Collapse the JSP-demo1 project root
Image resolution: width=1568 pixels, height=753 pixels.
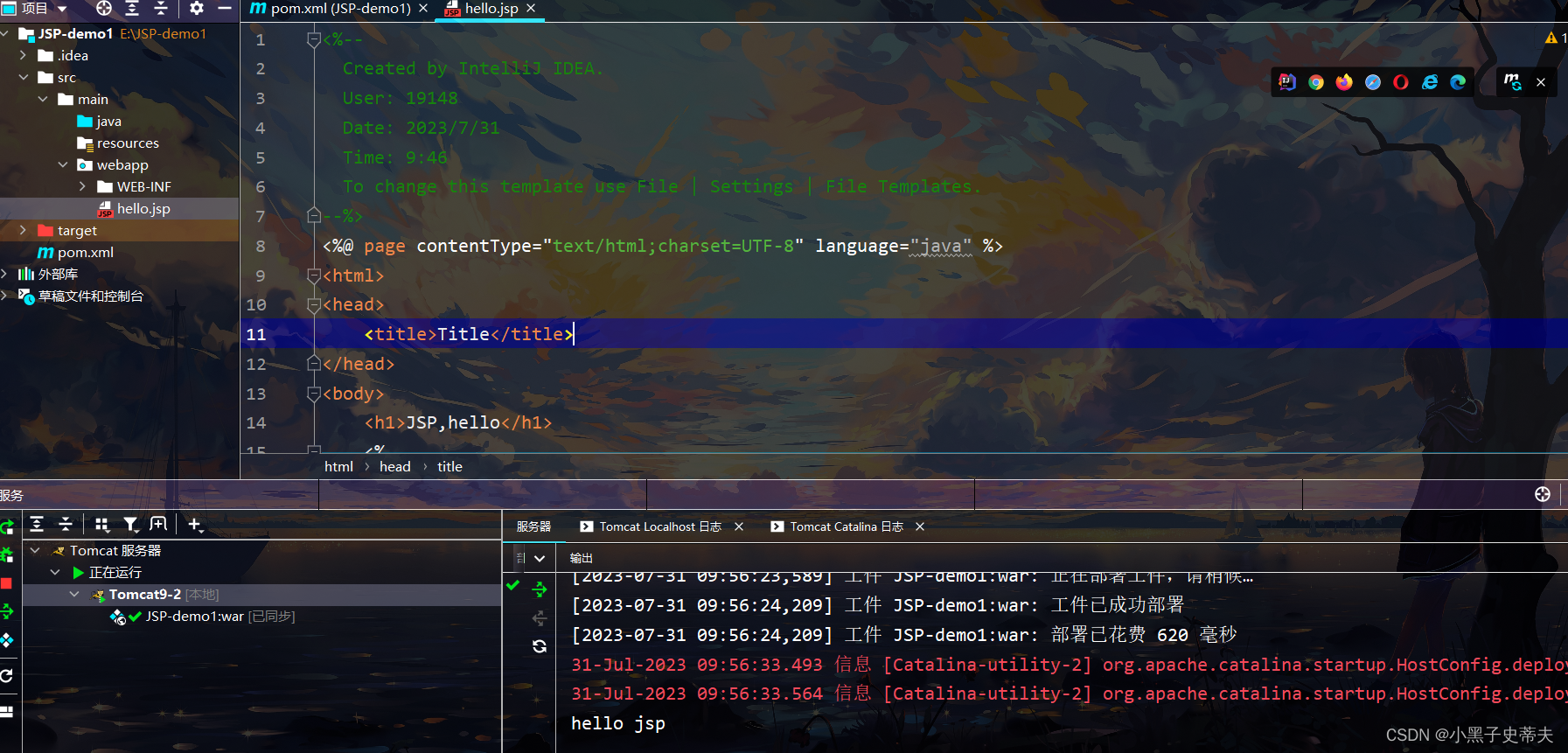click(x=5, y=33)
